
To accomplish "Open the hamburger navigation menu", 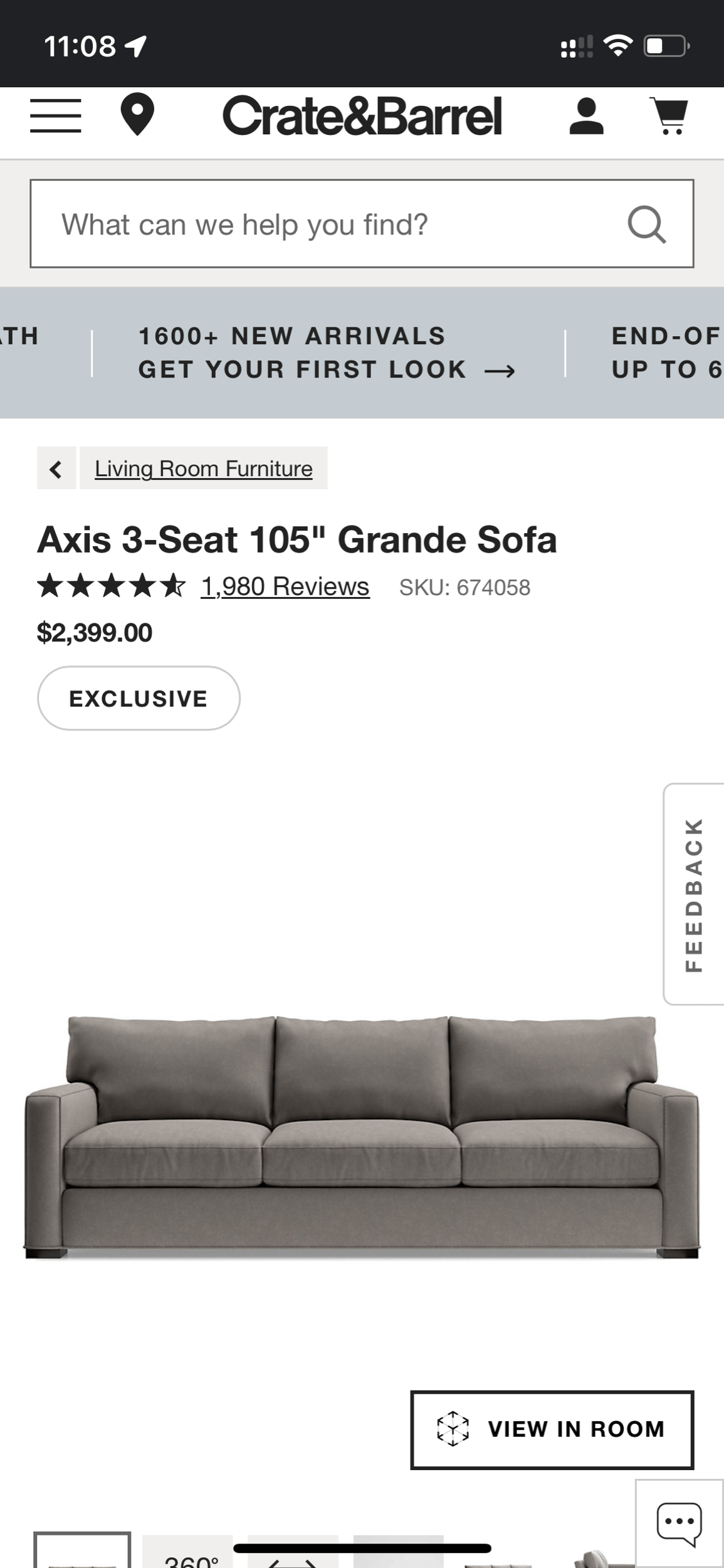I will [55, 117].
